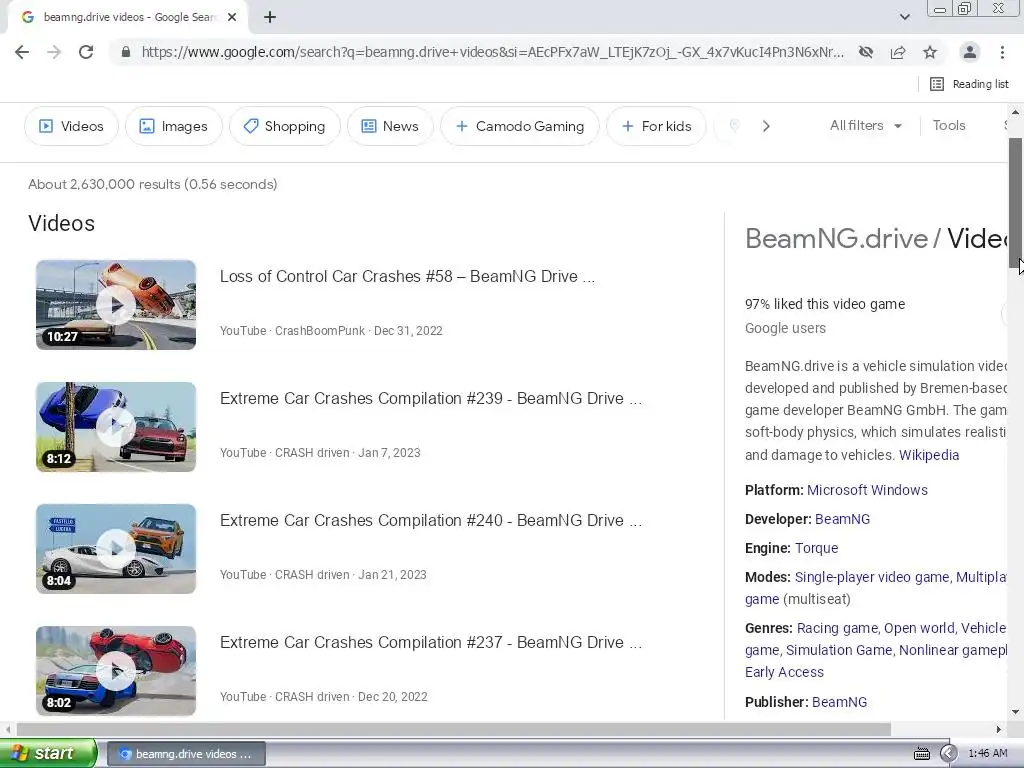Click the BeamNG.drive knowledge panel title
Viewport: 1024px width, 768px height.
(x=836, y=239)
